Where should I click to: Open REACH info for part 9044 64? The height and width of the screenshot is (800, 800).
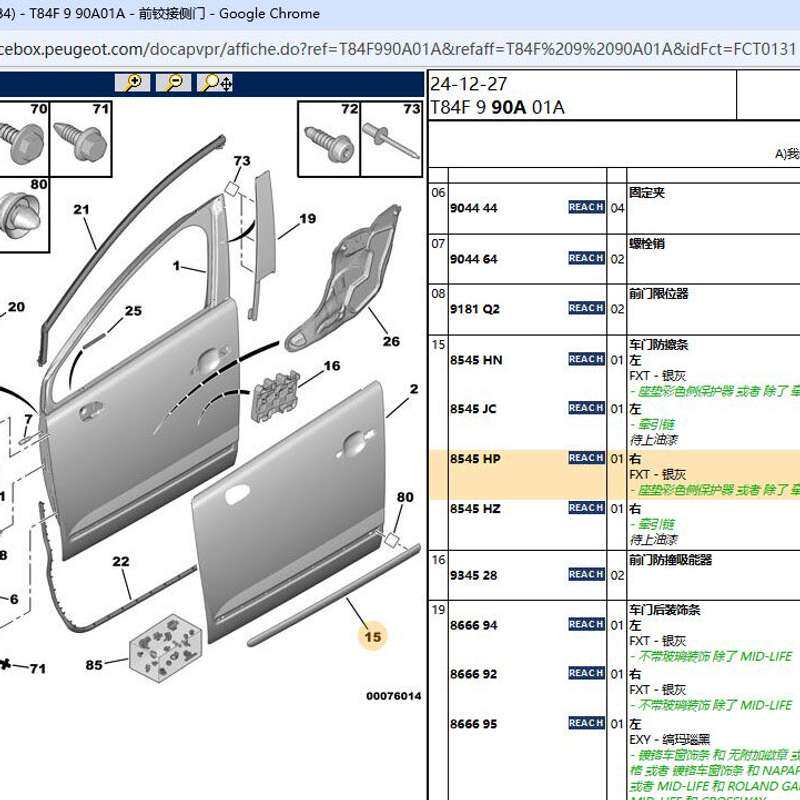586,258
